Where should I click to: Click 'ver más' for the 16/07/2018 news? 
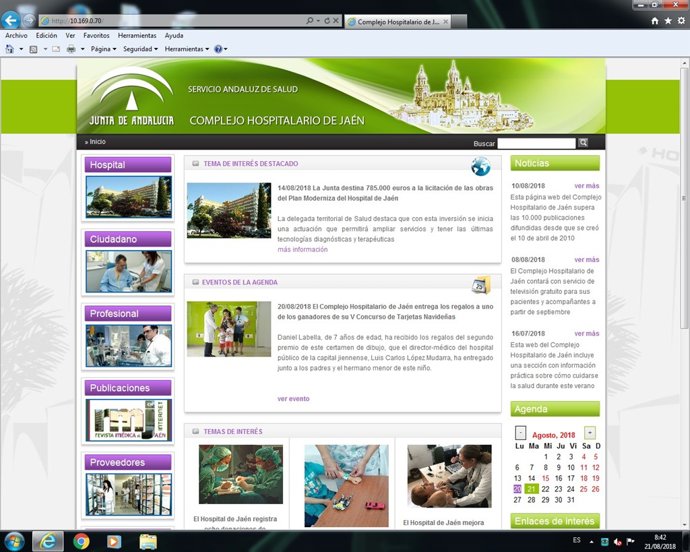(x=587, y=334)
